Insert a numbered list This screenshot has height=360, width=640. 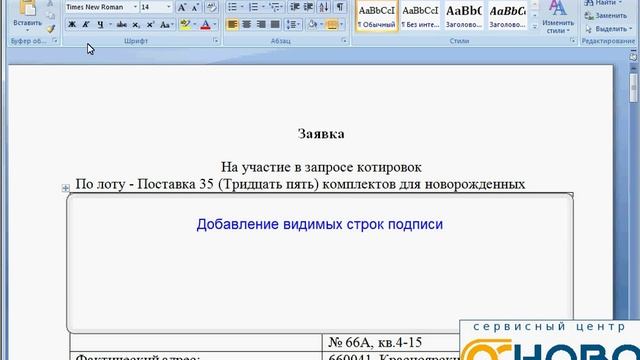[253, 7]
